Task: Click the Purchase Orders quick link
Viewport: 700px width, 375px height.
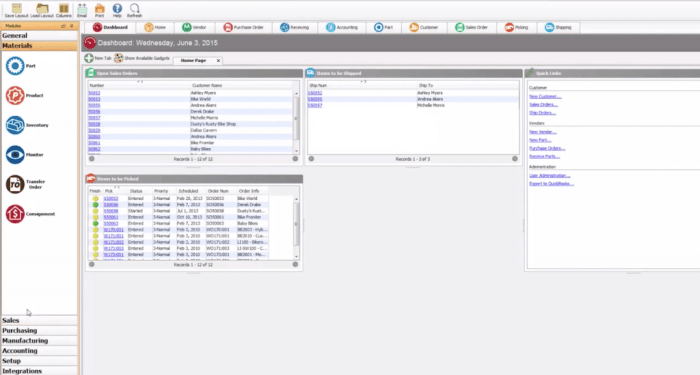Action: click(547, 148)
